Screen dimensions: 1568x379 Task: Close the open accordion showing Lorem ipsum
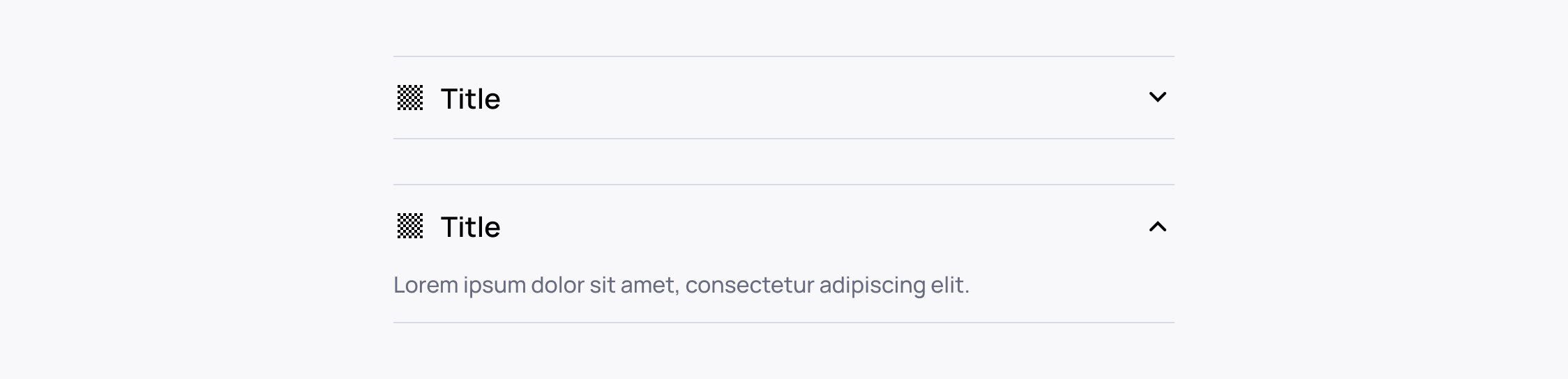tap(784, 226)
